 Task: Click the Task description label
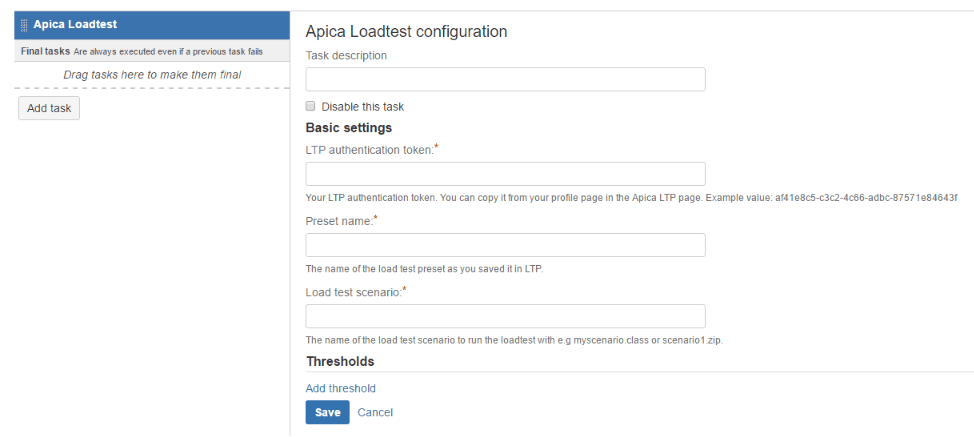coord(346,56)
